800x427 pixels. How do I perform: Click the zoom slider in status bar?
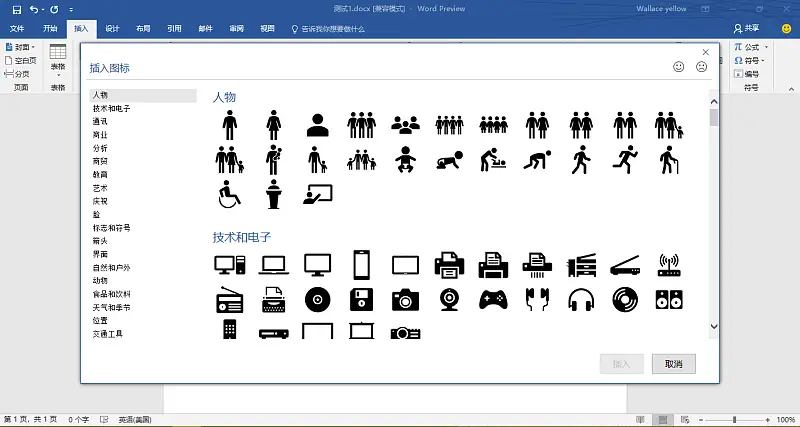(x=734, y=419)
